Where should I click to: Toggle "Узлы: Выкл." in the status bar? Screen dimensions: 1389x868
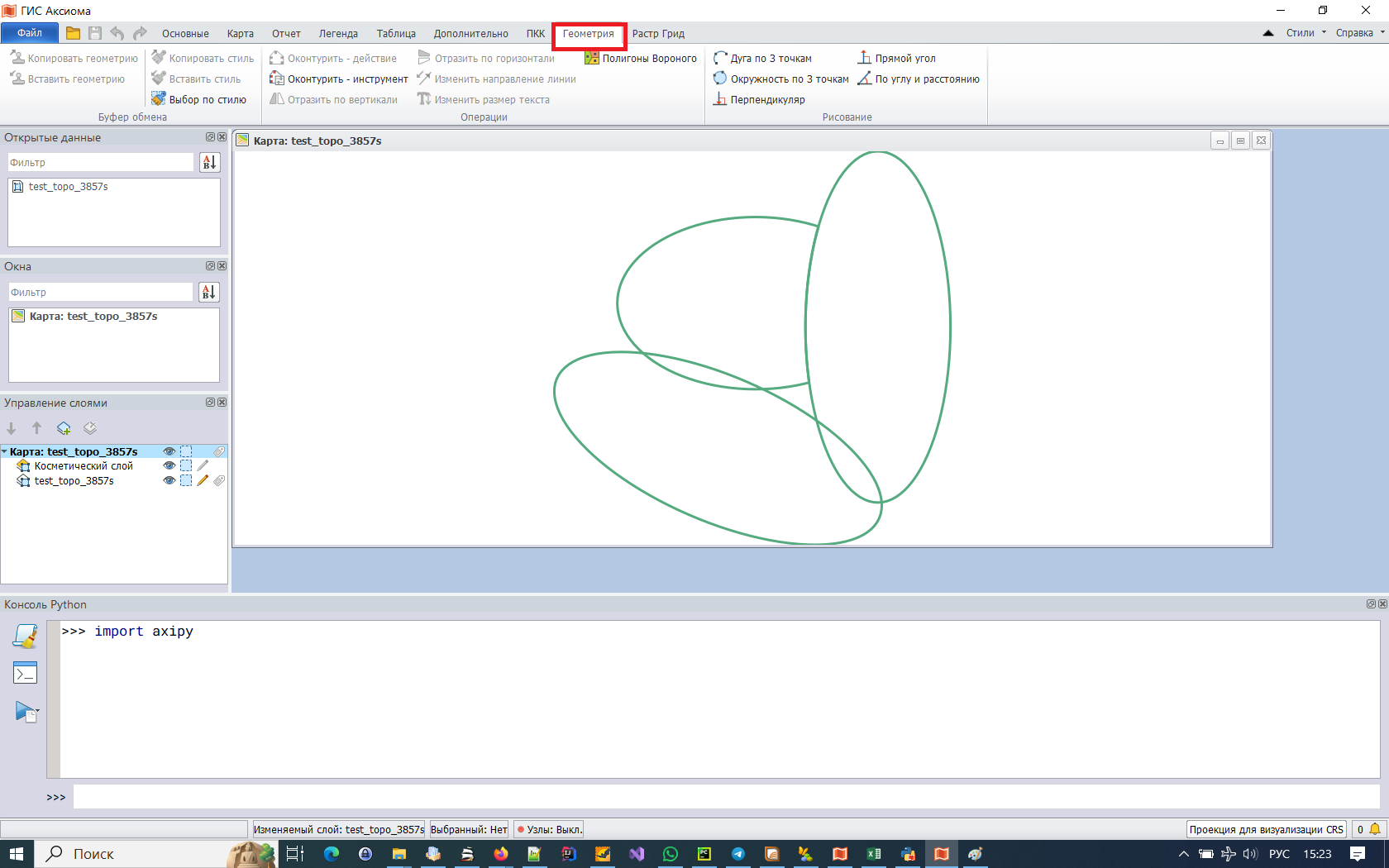[x=548, y=828]
